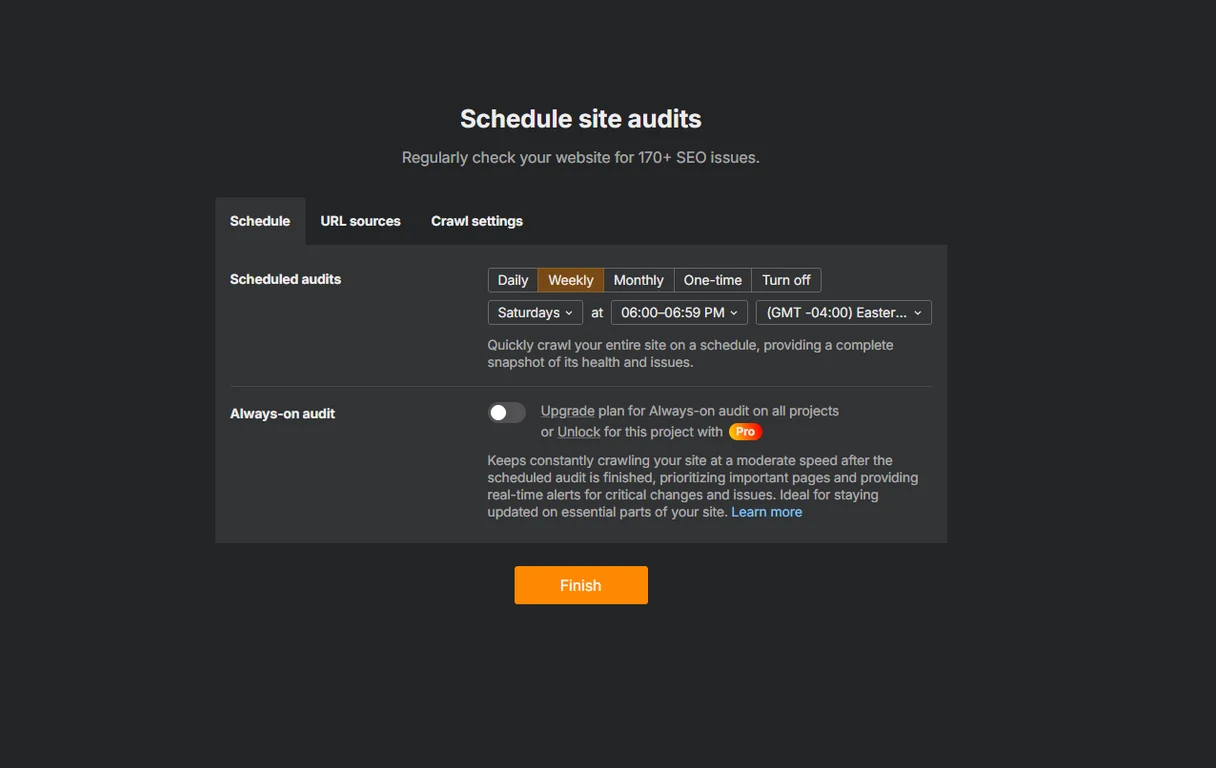
Task: Click 'Regularly check your website' subtitle text
Action: click(581, 158)
